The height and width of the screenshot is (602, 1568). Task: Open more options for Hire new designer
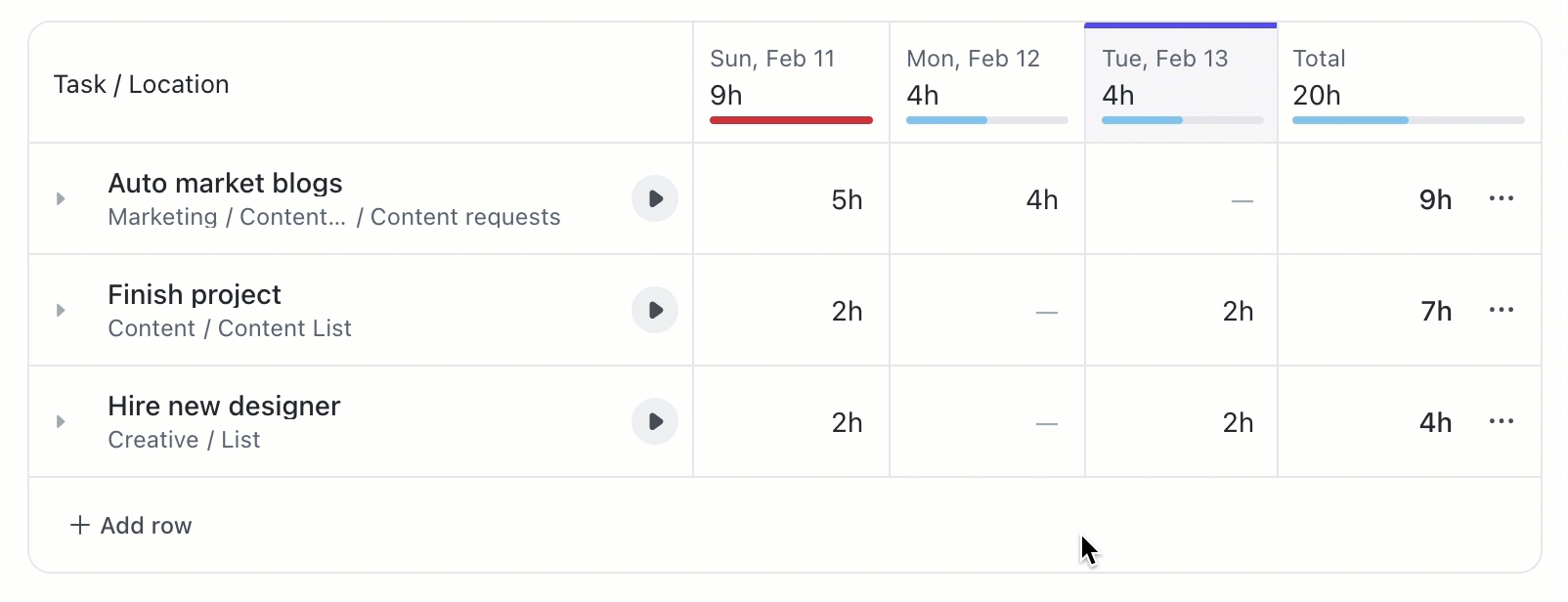[x=1501, y=421]
